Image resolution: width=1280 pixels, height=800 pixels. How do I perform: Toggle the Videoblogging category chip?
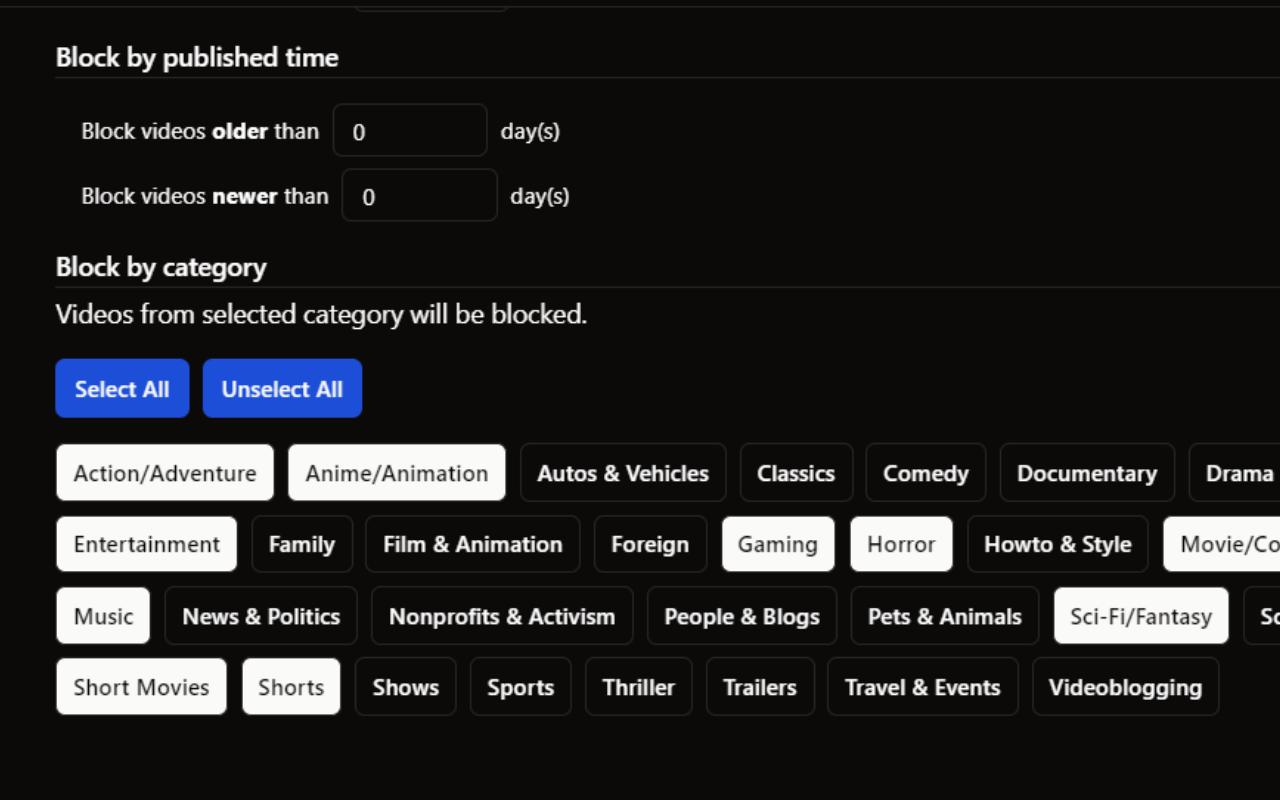point(1125,687)
